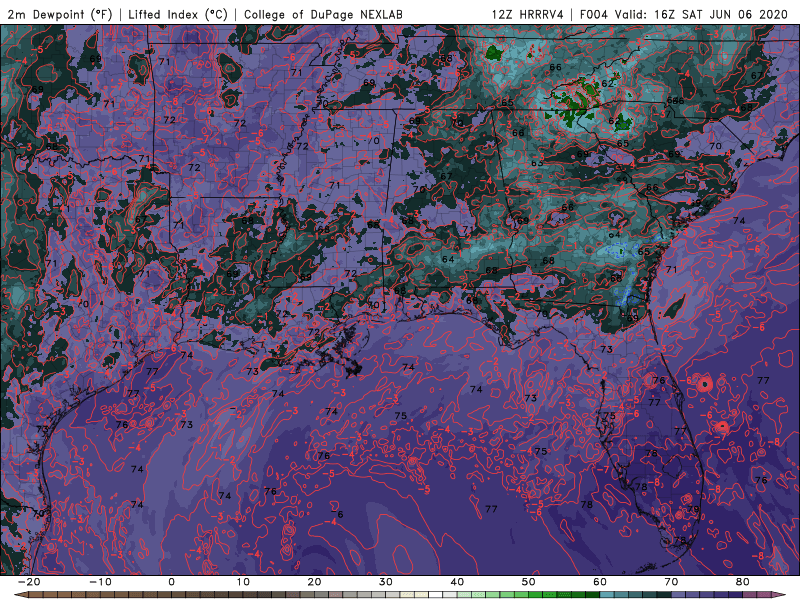Click the "F004" forecast hour label
The width and height of the screenshot is (800, 600).
coord(594,14)
